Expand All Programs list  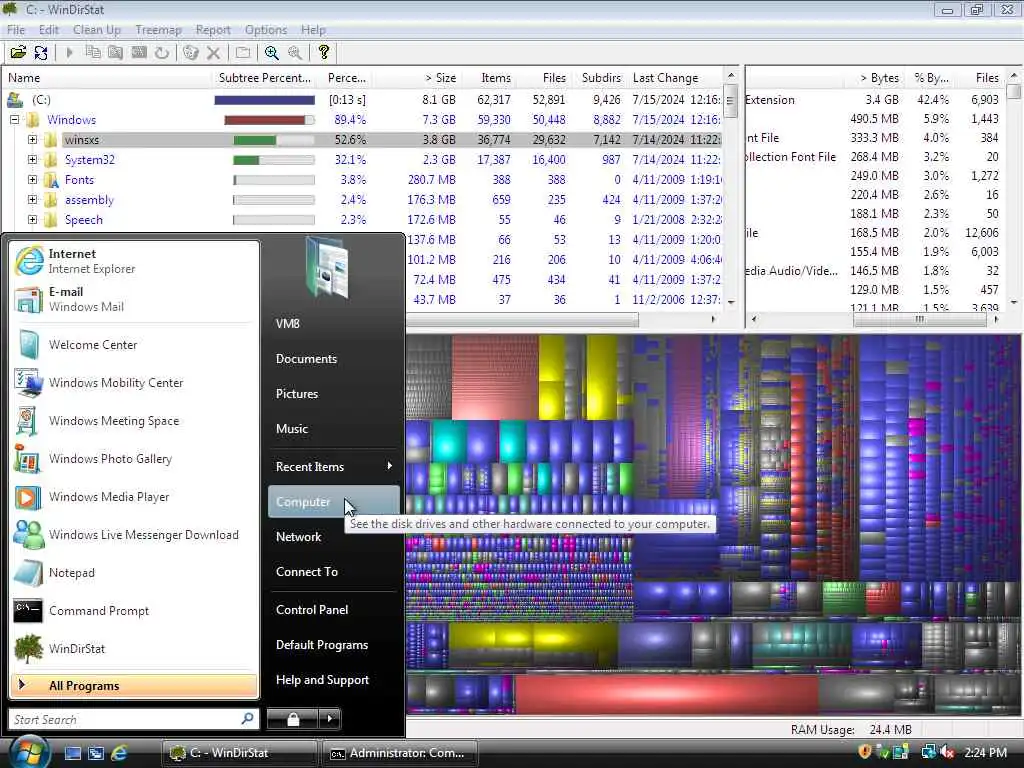tap(134, 686)
